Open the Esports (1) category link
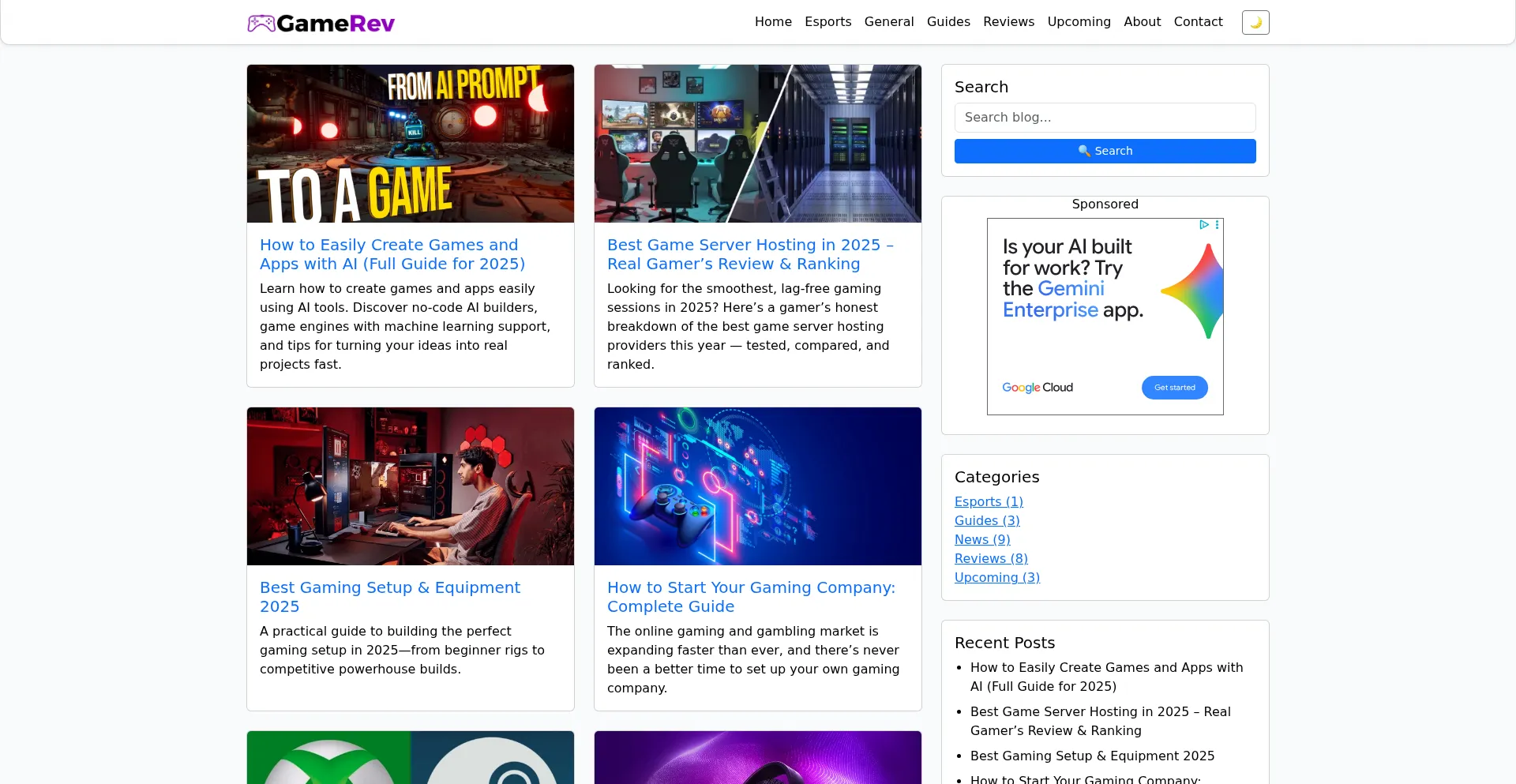 (989, 502)
